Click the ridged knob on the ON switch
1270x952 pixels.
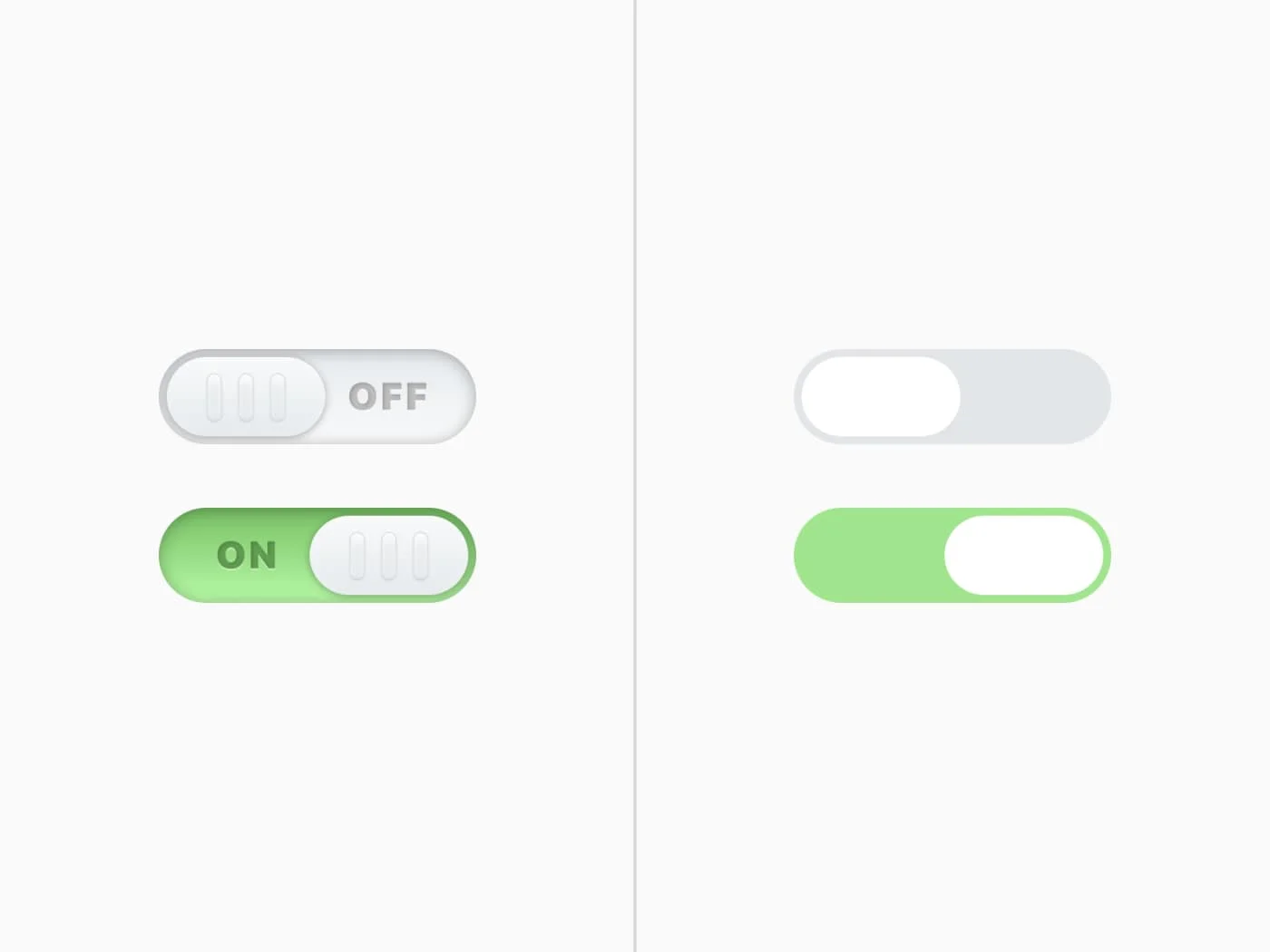390,555
